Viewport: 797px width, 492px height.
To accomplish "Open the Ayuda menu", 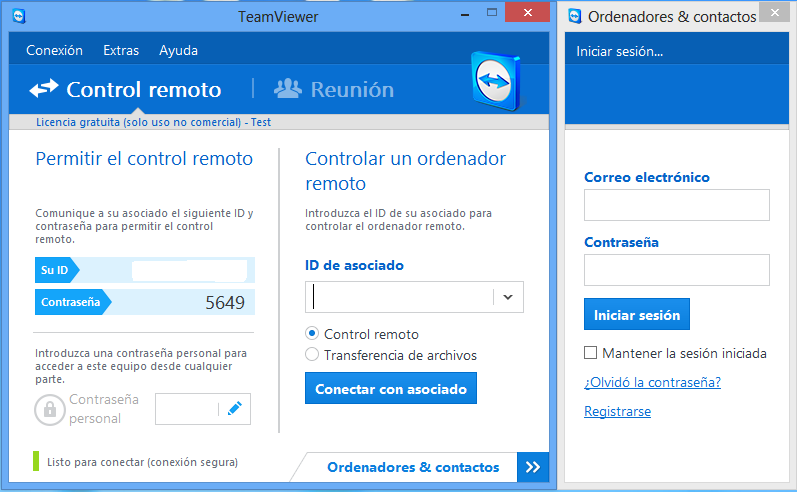I will pyautogui.click(x=178, y=50).
